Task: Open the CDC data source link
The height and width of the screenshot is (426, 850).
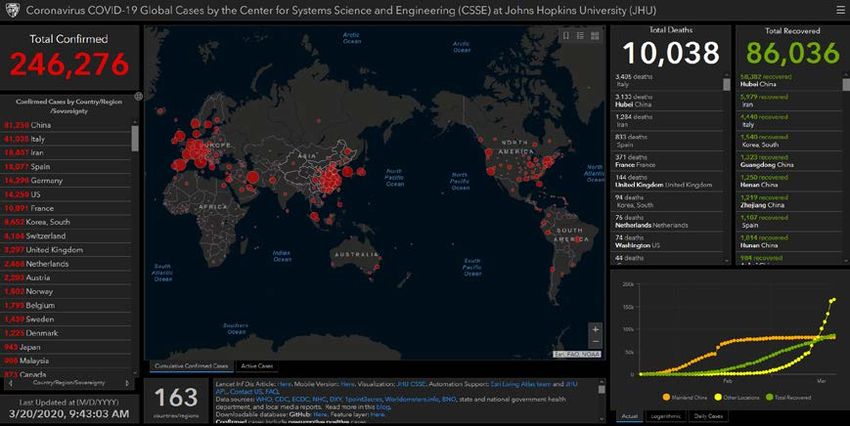Action: [281, 399]
